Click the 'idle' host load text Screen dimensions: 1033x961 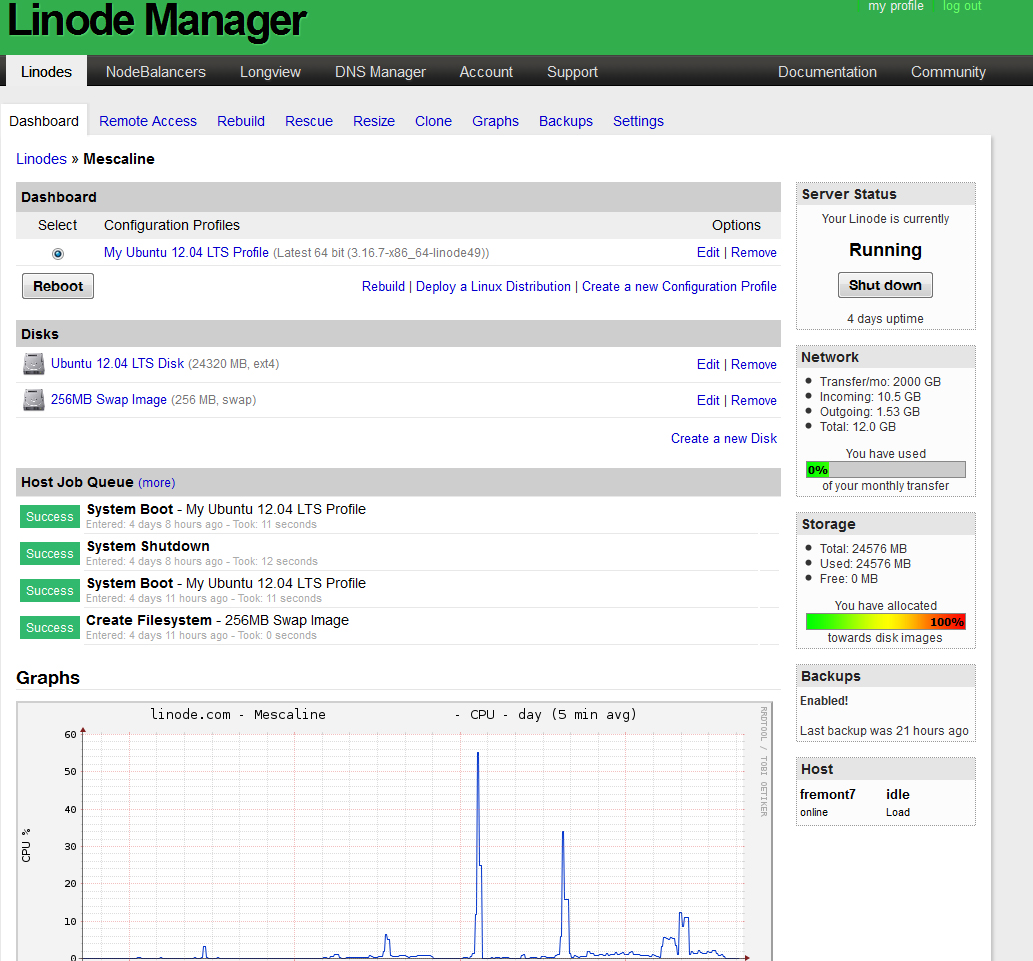click(x=898, y=794)
